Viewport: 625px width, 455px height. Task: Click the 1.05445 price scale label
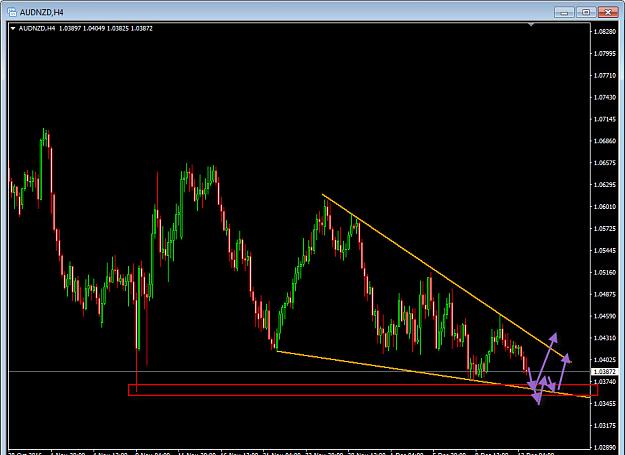pyautogui.click(x=605, y=251)
